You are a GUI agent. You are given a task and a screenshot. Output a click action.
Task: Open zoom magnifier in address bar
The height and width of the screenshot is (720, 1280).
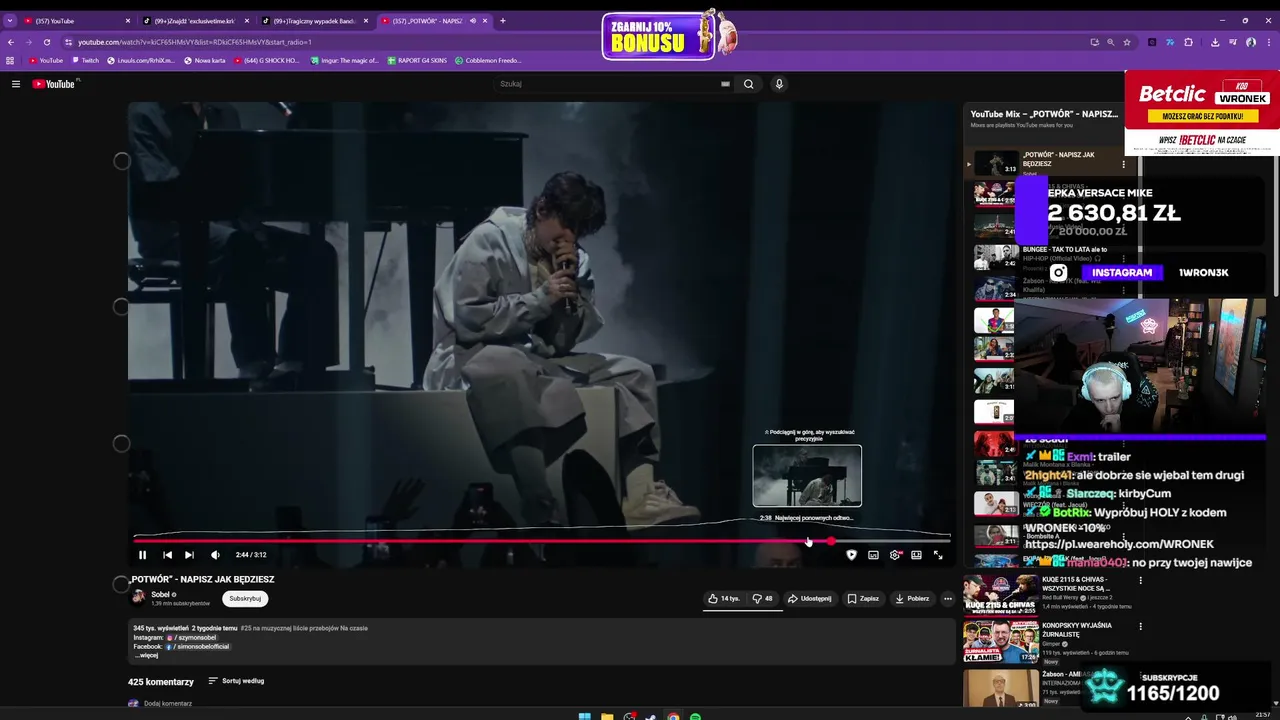(x=1110, y=42)
